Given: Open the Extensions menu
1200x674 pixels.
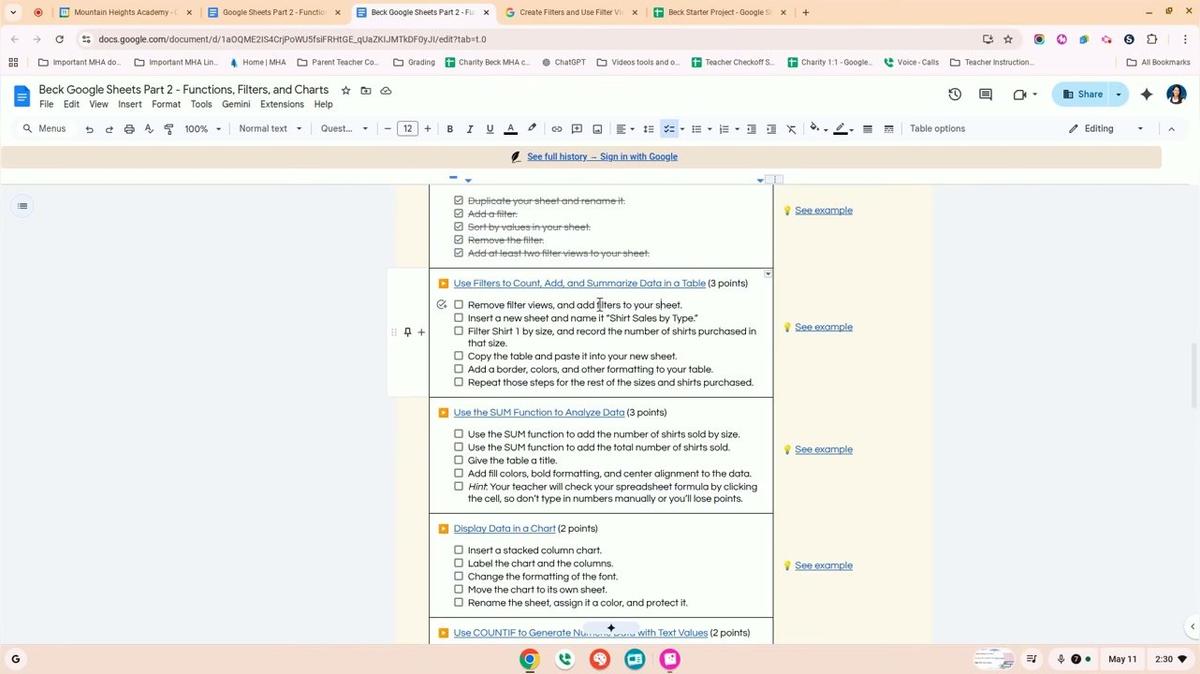Looking at the screenshot, I should click(282, 104).
